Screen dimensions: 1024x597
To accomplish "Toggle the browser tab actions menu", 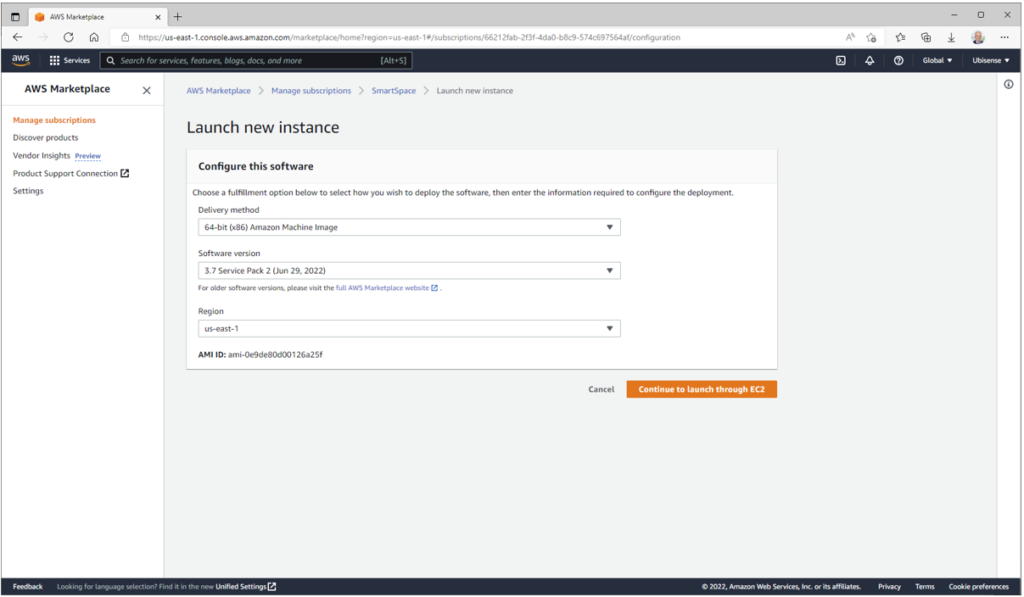I will pyautogui.click(x=15, y=17).
